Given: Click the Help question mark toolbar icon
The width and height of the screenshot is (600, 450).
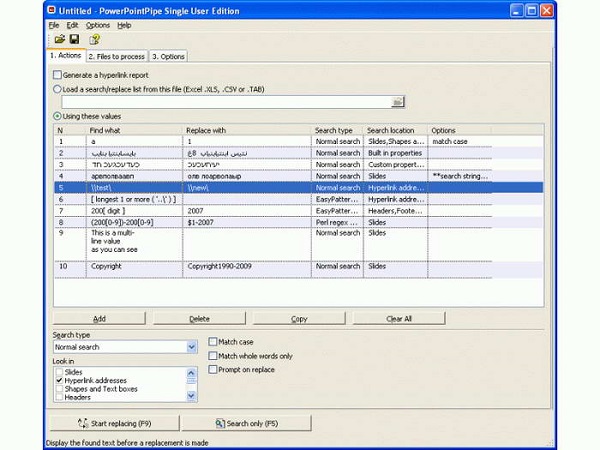Looking at the screenshot, I should [95, 39].
